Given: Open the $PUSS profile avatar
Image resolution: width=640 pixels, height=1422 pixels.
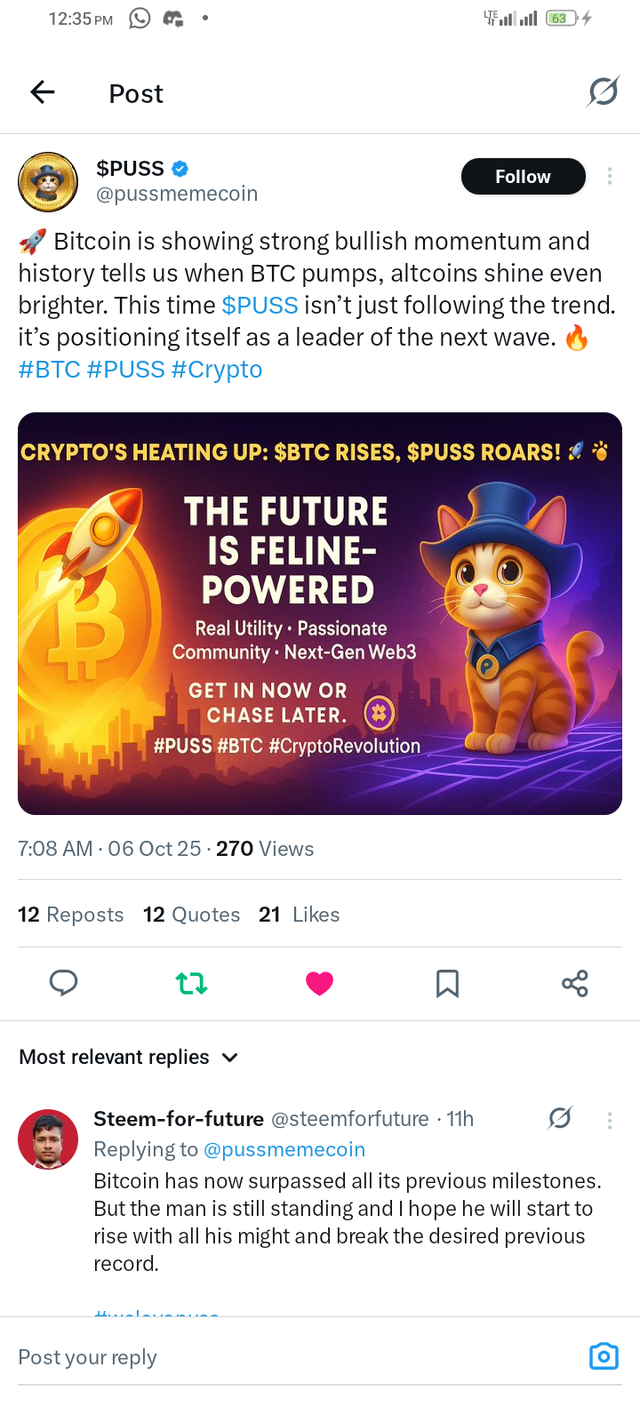Looking at the screenshot, I should 48,182.
